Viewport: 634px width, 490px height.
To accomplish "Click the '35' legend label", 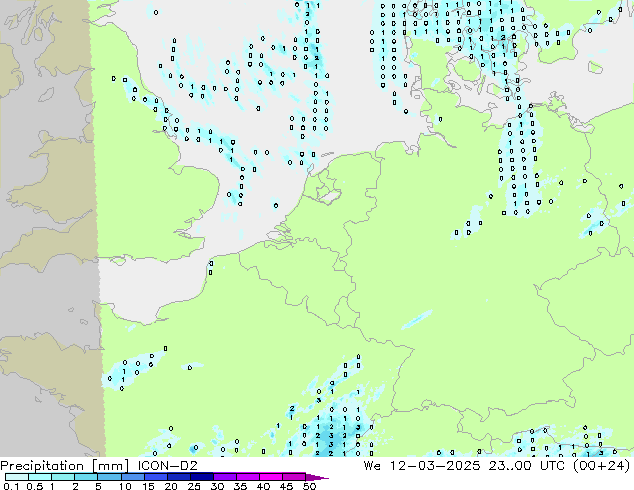I will [240, 486].
